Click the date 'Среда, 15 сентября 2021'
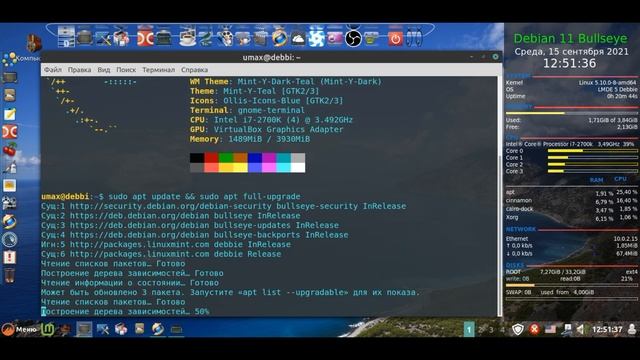Viewport: 640px width, 360px height. click(571, 51)
